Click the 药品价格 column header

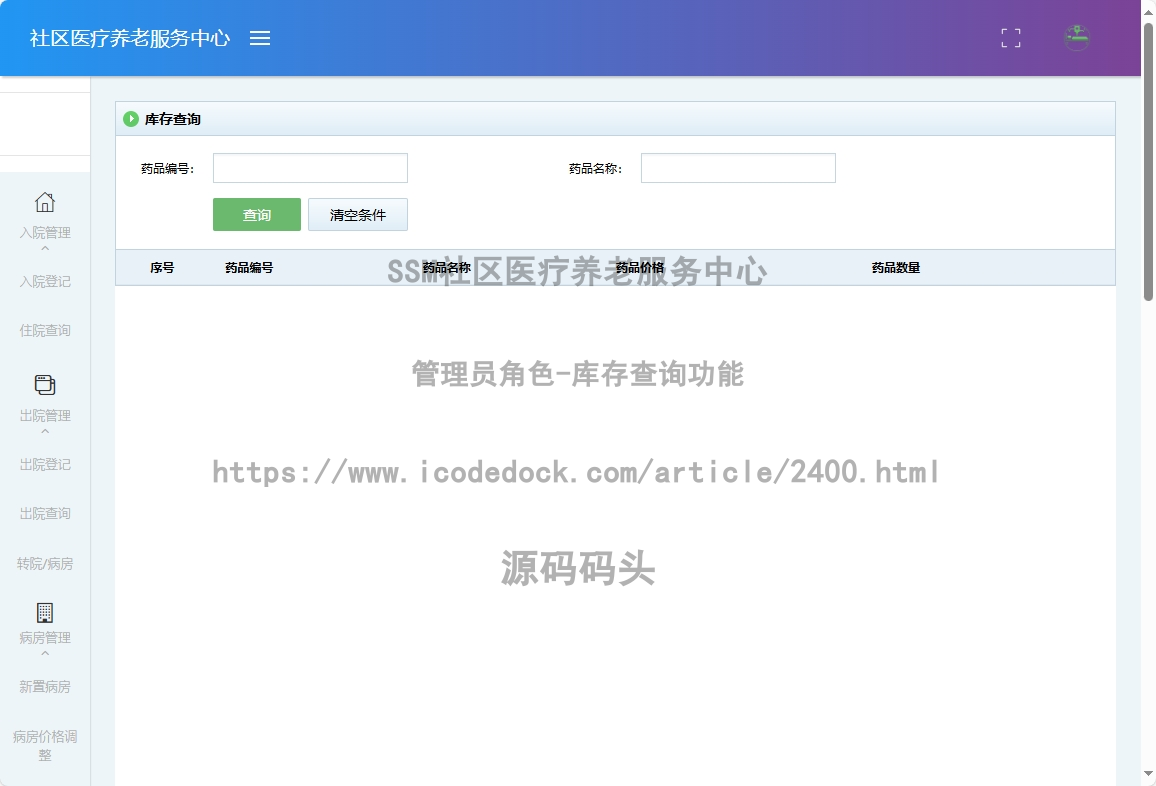click(x=640, y=268)
